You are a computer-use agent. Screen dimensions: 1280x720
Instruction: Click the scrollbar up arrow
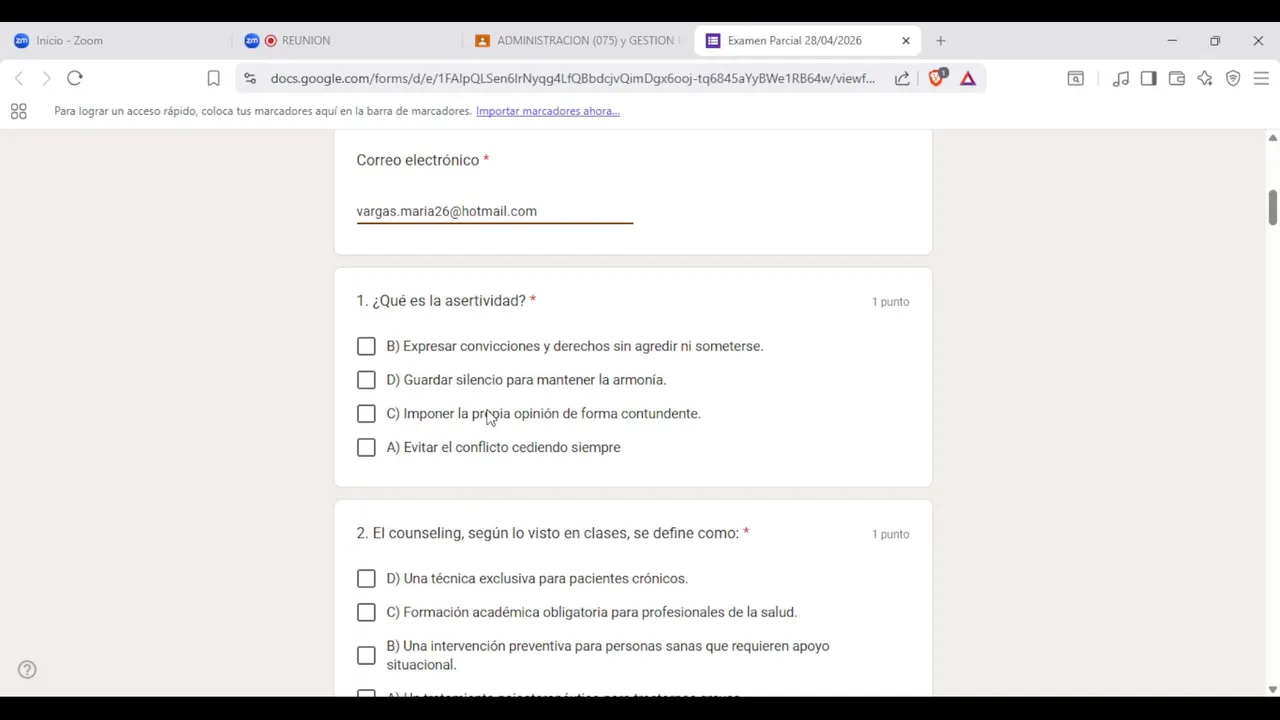click(x=1273, y=138)
